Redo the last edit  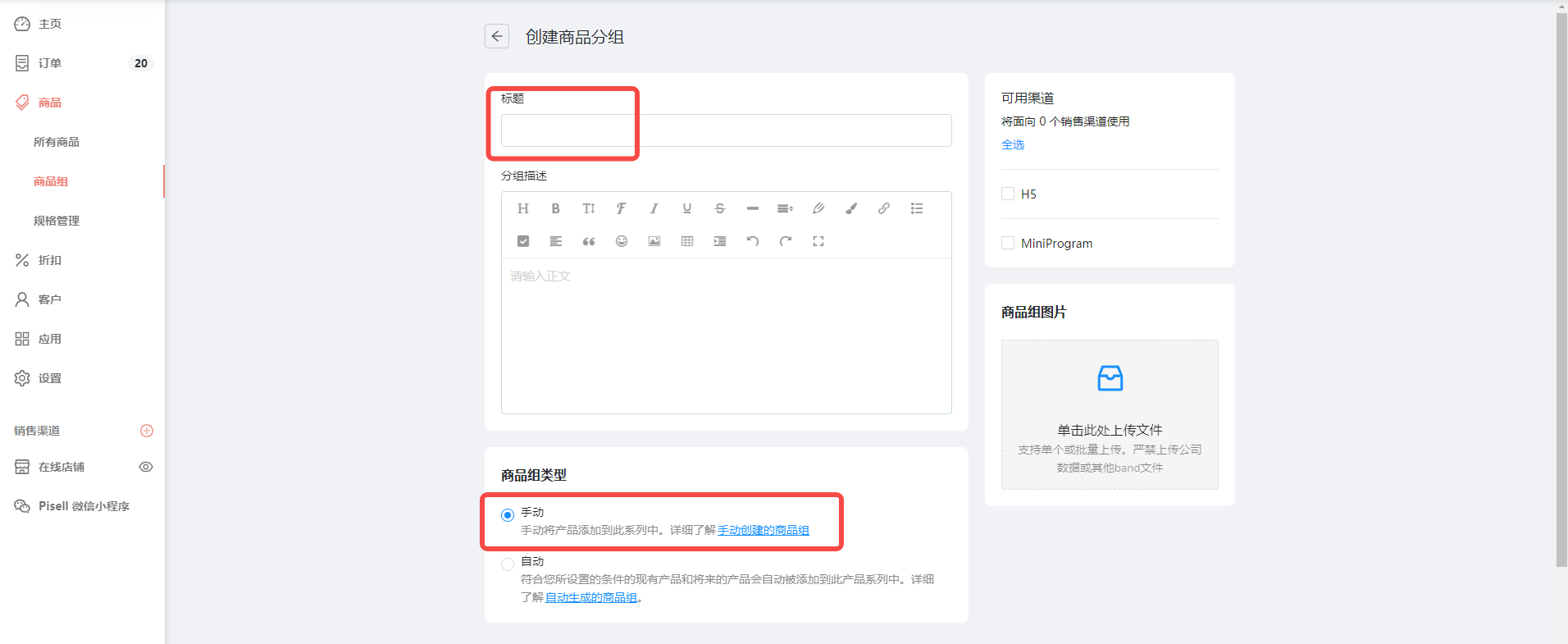click(786, 241)
